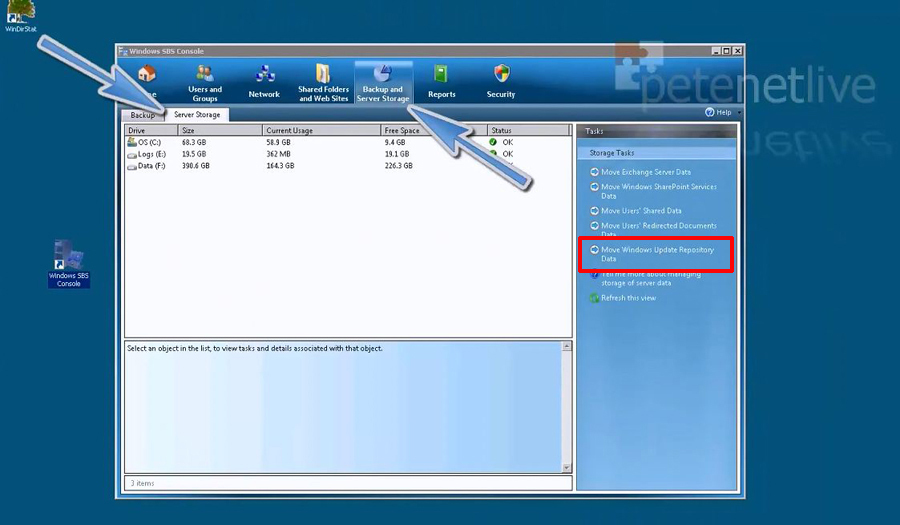900x525 pixels.
Task: Select the Server Storage tab
Action: coord(197,115)
